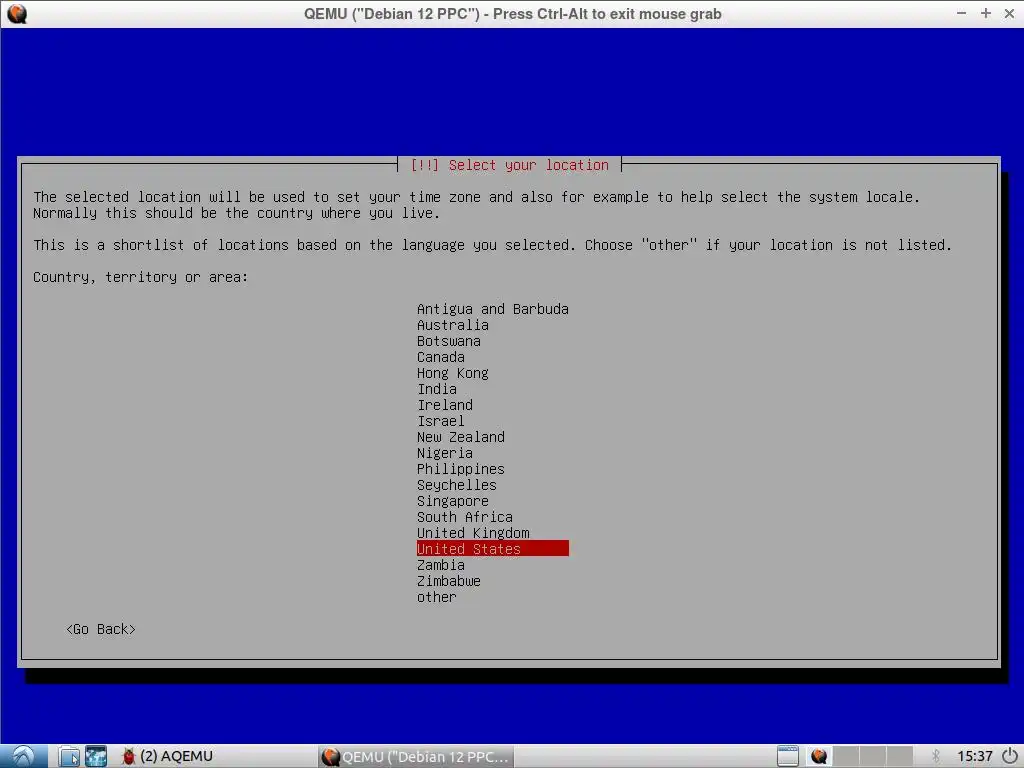Viewport: 1024px width, 768px height.
Task: Maximize the QEMU window
Action: pos(985,13)
